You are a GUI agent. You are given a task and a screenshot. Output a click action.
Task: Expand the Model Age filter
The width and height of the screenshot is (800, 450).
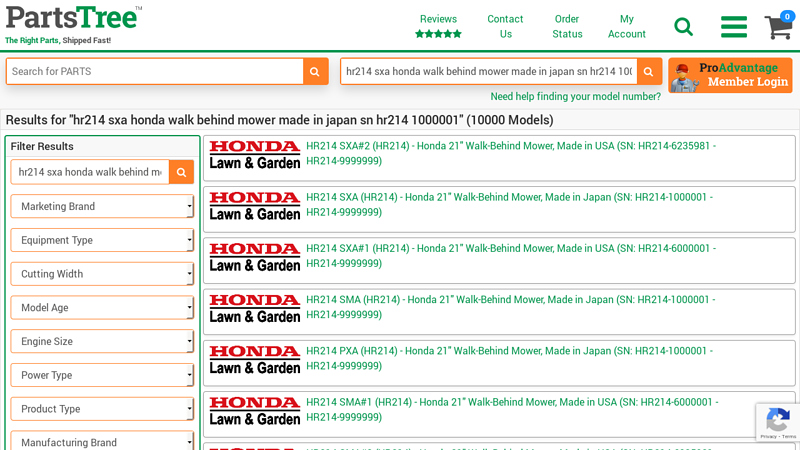[102, 308]
